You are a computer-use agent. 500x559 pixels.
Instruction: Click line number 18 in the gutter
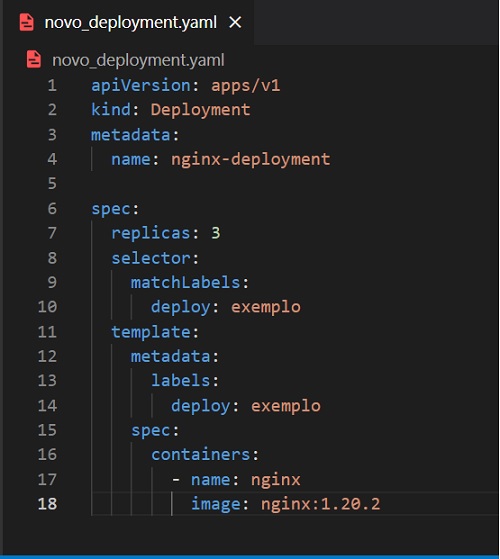click(47, 504)
